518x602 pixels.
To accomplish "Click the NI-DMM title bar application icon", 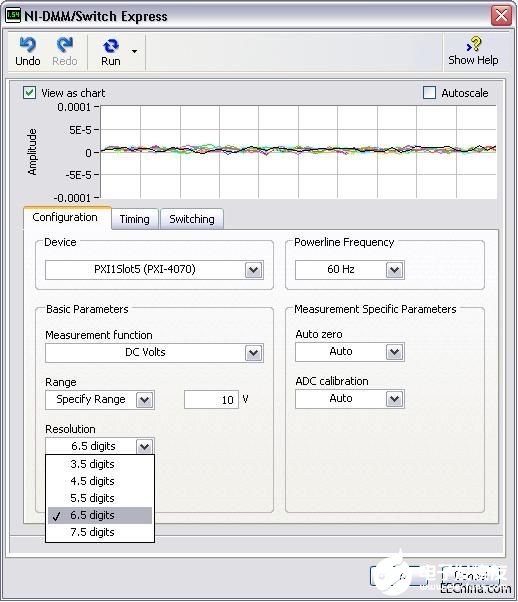I will (x=13, y=16).
